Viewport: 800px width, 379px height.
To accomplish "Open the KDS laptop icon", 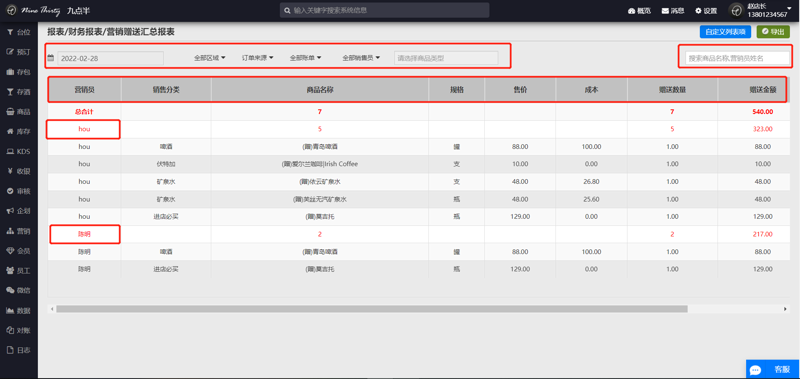I will tap(10, 151).
